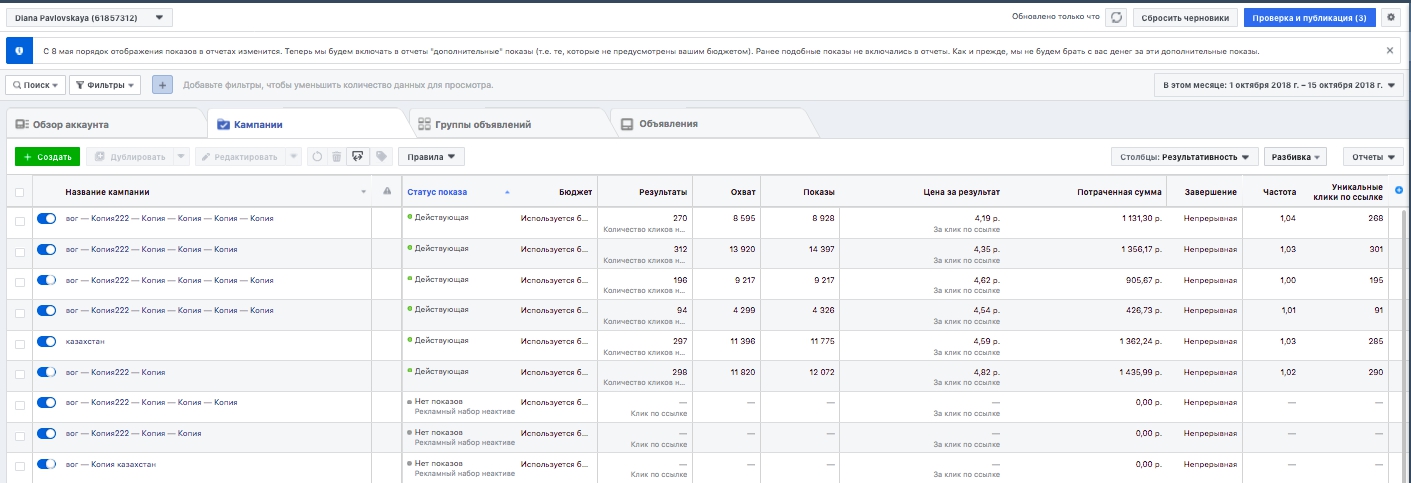The width and height of the screenshot is (1411, 483).
Task: Click the 'Объявления' tab icon
Action: tap(627, 125)
